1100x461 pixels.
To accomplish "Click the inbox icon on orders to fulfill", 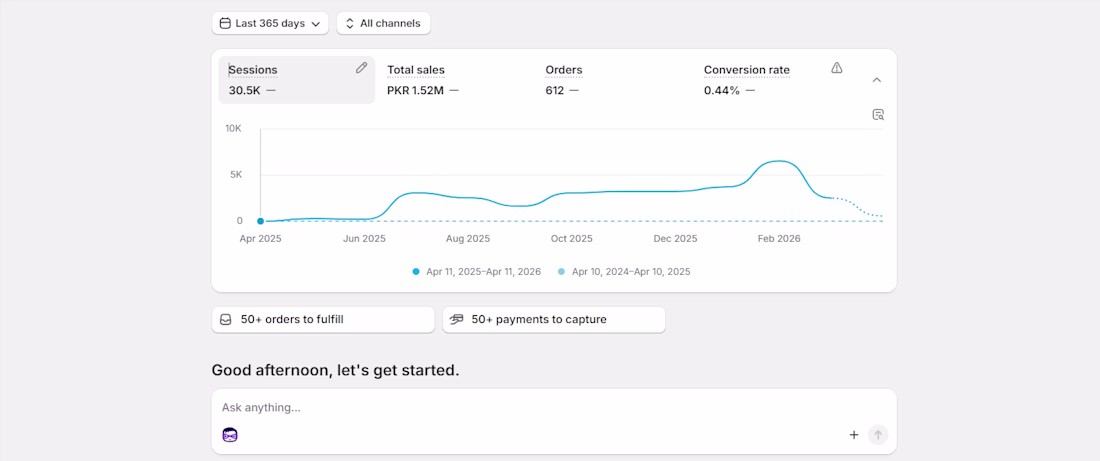I will pos(225,319).
